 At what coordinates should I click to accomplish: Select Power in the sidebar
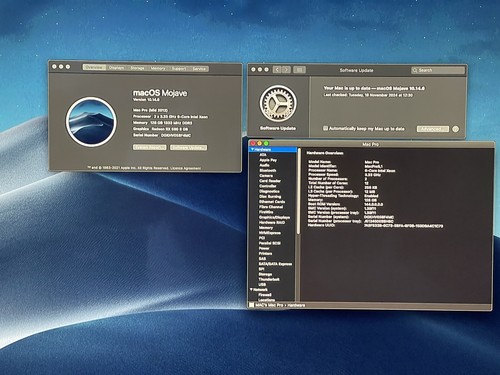click(264, 248)
